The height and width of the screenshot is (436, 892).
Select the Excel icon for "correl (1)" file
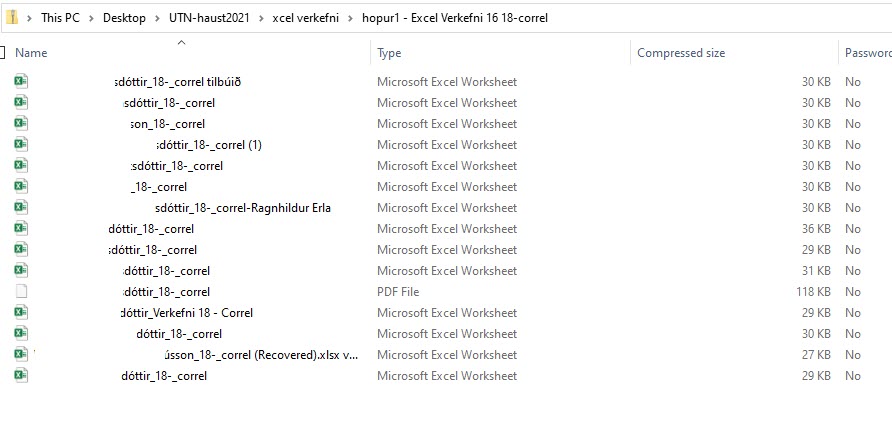pos(21,145)
